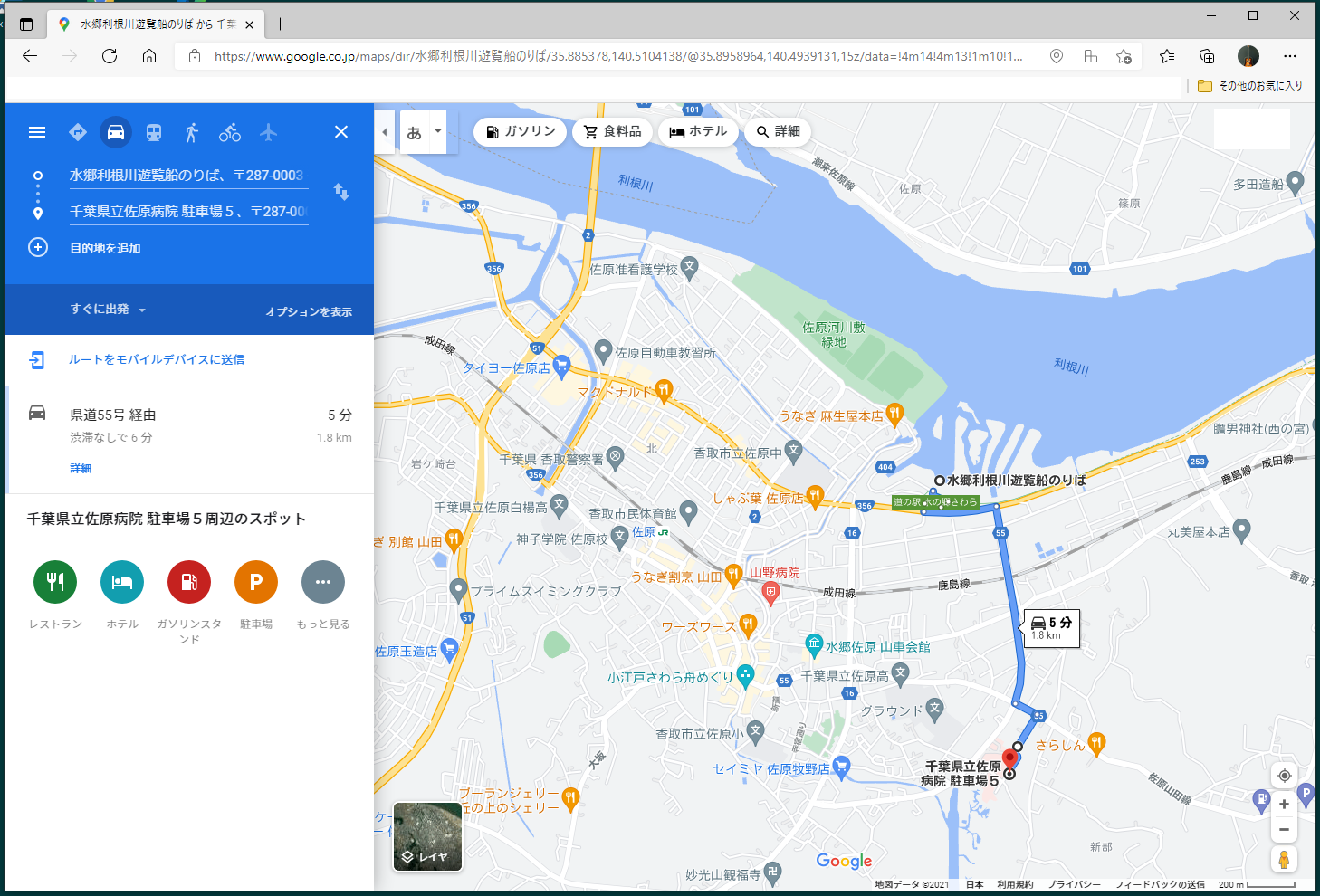The image size is (1320, 896).
Task: Click the 山野病院 hospital marker
Action: pyautogui.click(x=771, y=593)
